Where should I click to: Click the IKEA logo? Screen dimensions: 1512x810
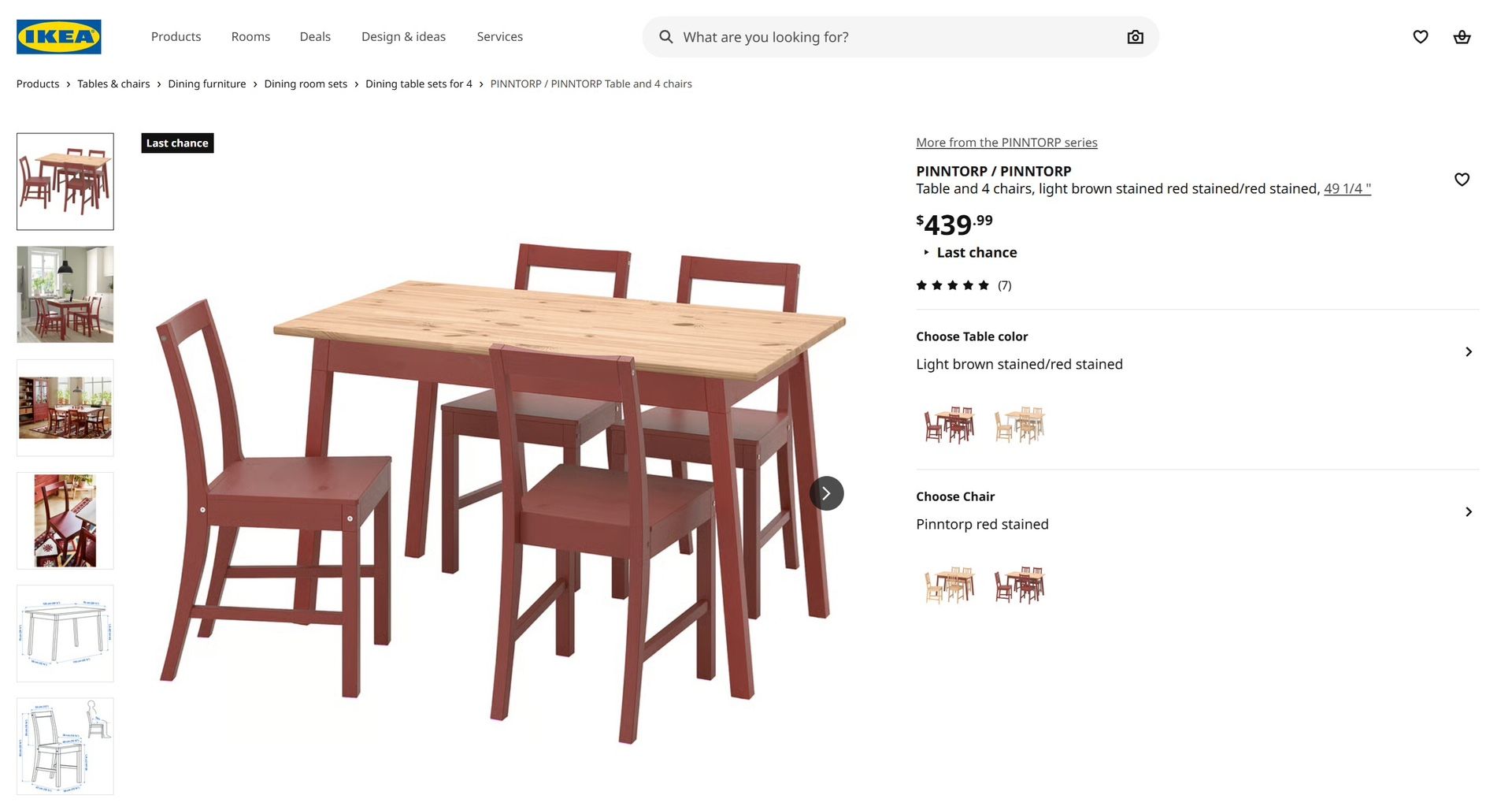point(59,37)
